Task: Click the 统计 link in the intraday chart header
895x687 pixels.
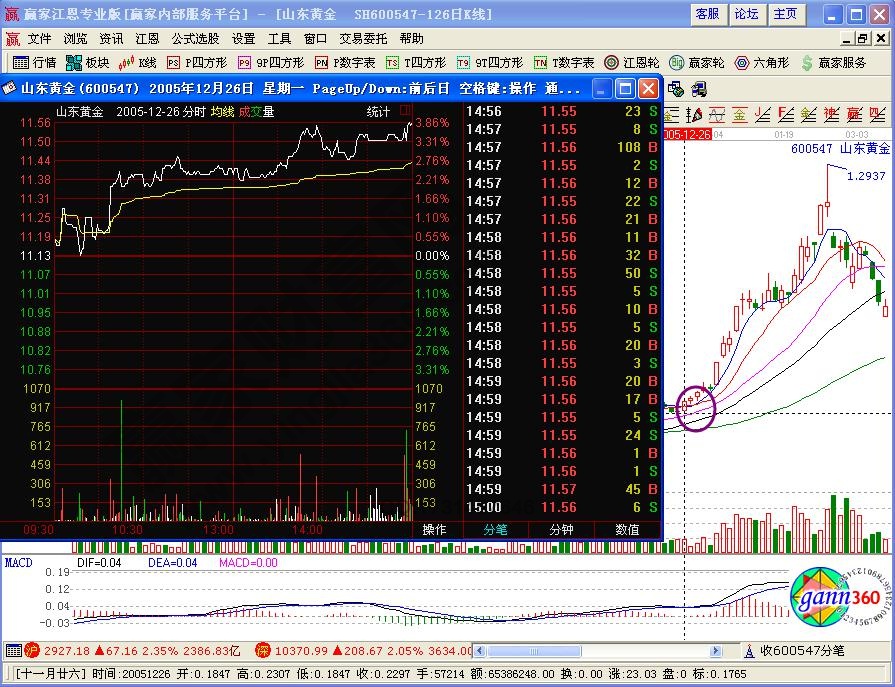Action: (x=378, y=112)
